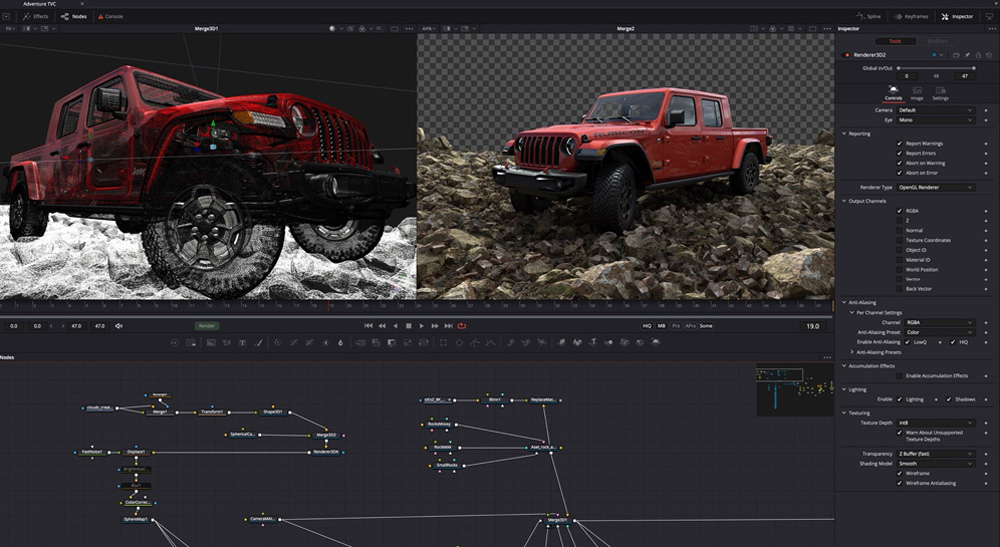
Task: Mute audio with the speaker icon
Action: [119, 326]
